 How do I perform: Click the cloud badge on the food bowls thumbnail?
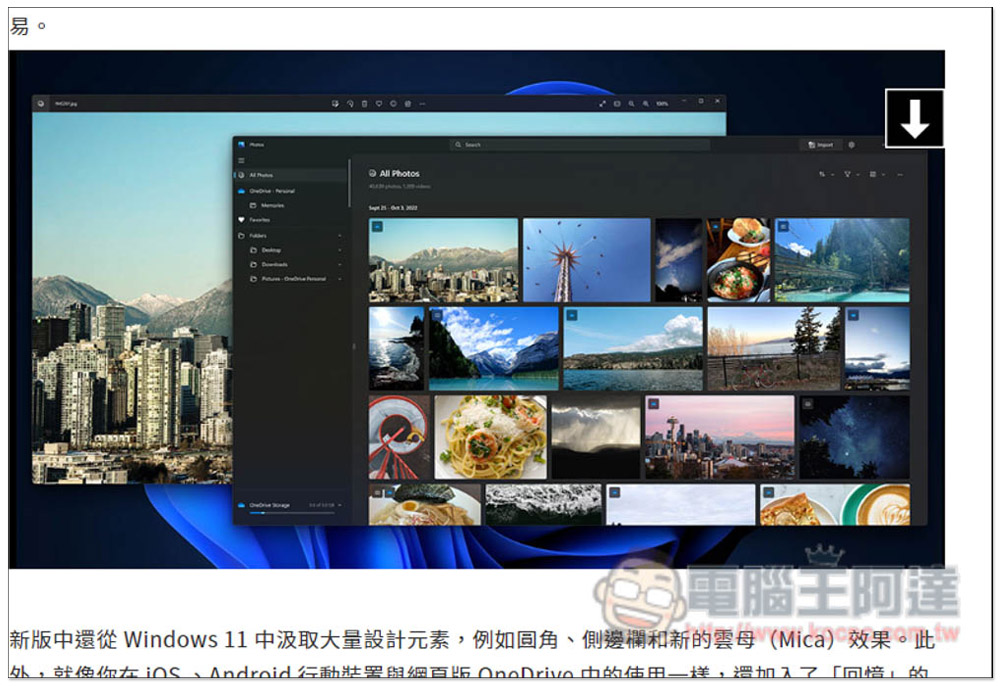pos(716,226)
